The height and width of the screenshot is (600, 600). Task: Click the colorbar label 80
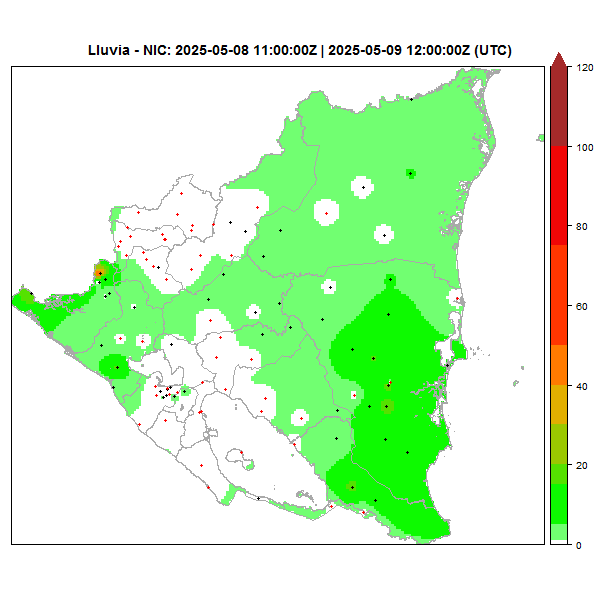(x=582, y=227)
